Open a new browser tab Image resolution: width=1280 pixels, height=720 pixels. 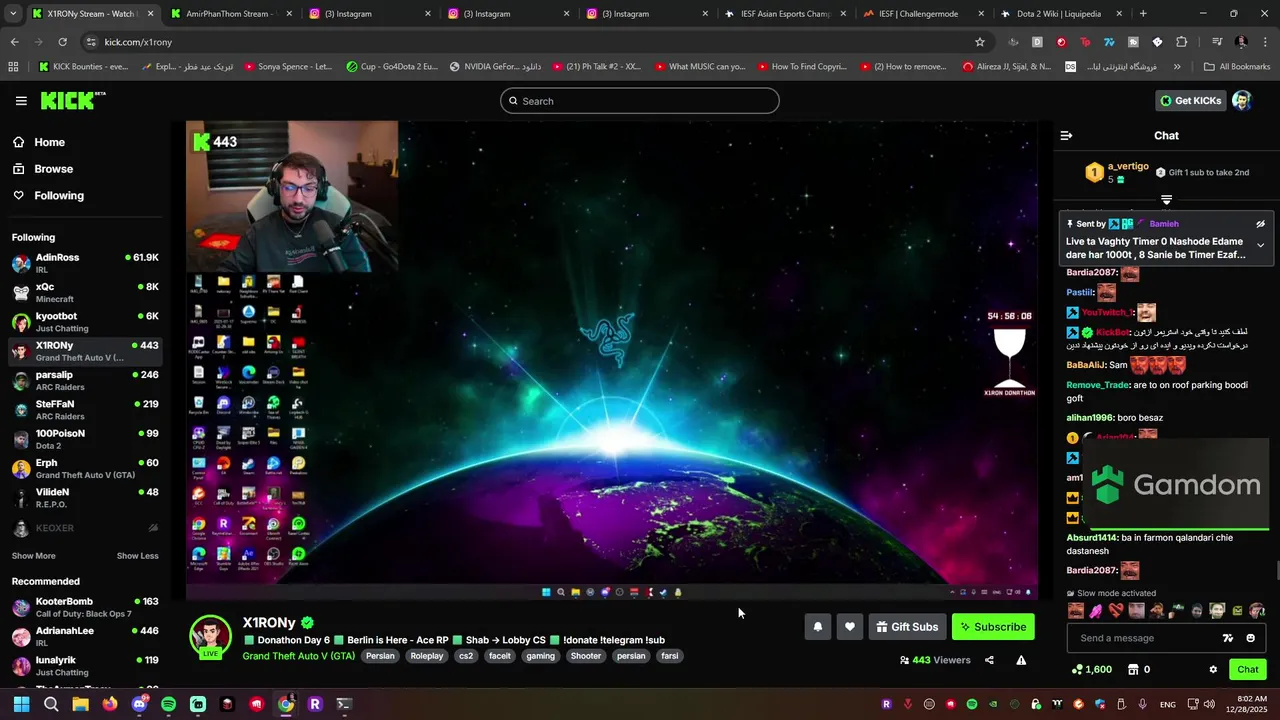tap(1143, 14)
